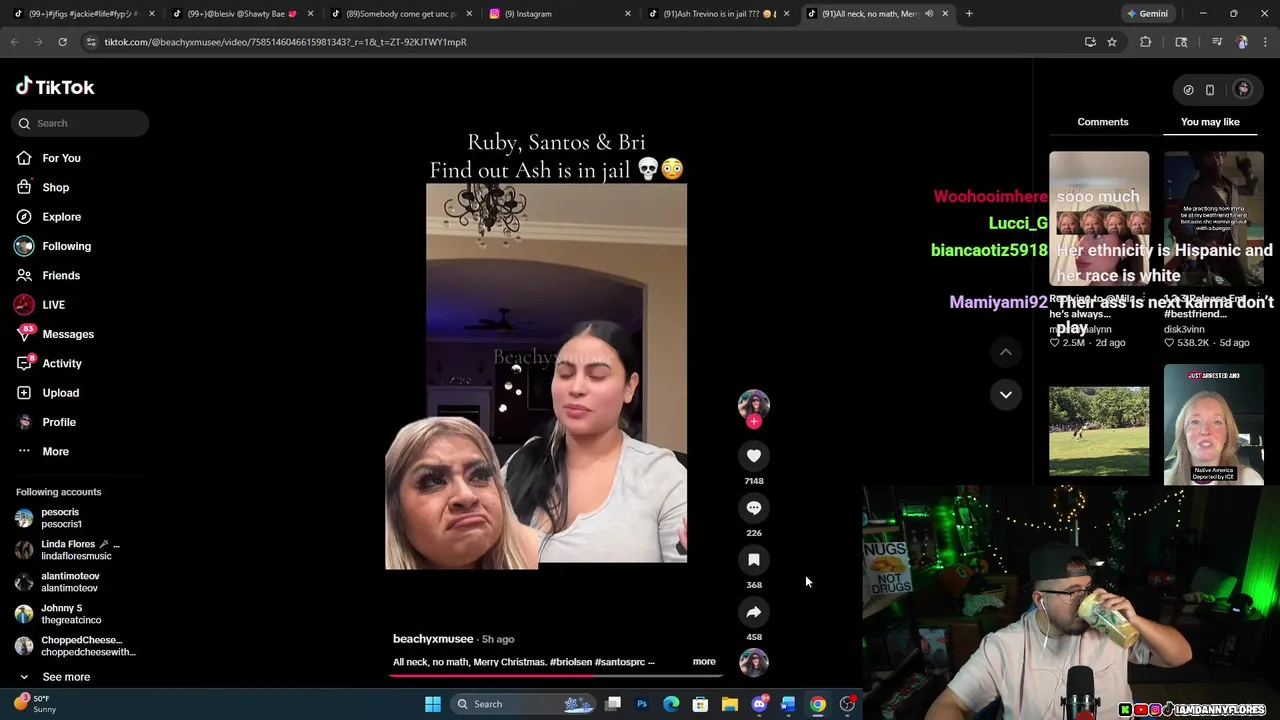Switch to the Comments tab
Viewport: 1280px width, 720px height.
[1102, 122]
